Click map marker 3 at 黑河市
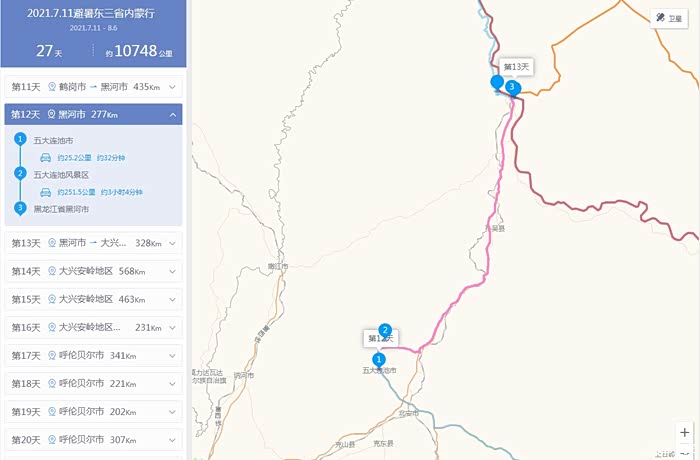Viewport: 700px width, 460px height. 512,88
